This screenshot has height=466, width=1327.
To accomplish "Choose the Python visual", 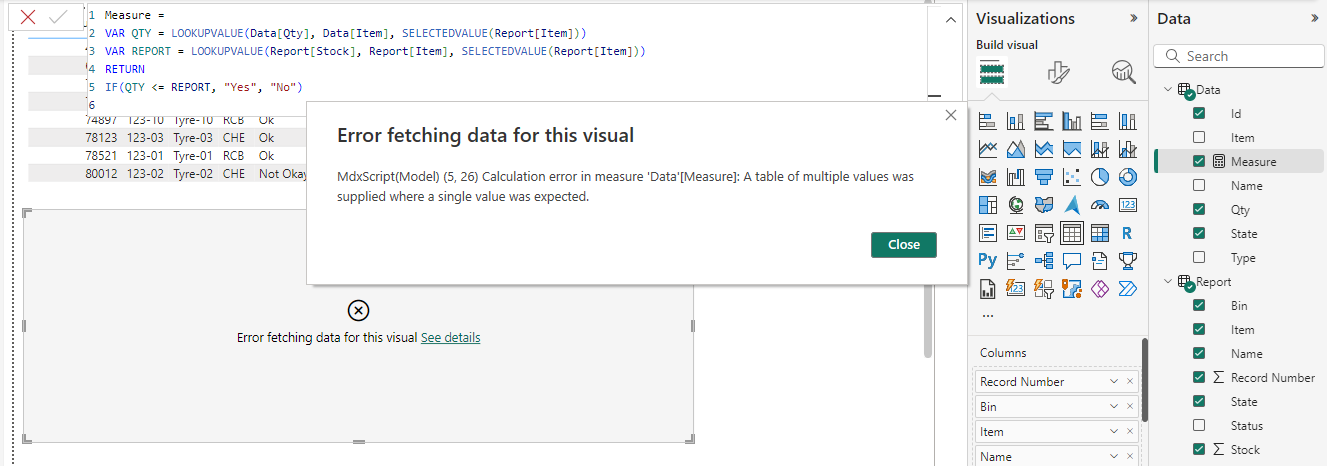I will pyautogui.click(x=988, y=261).
